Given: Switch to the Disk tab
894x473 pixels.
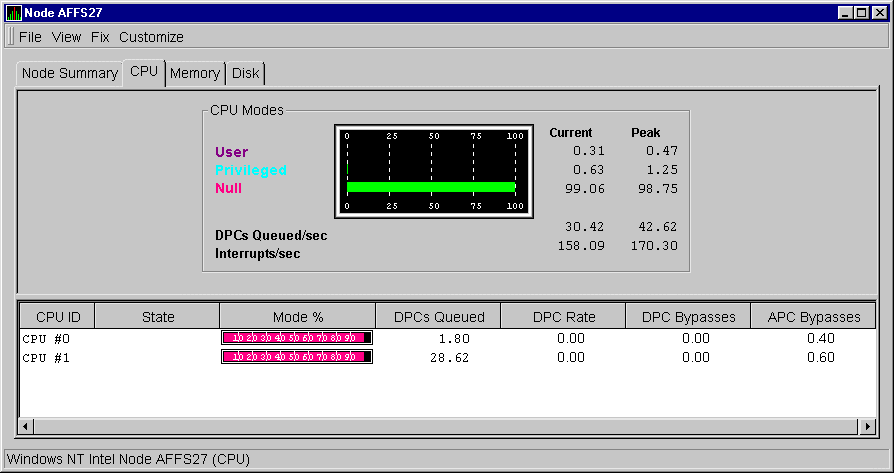Looking at the screenshot, I should click(x=245, y=73).
